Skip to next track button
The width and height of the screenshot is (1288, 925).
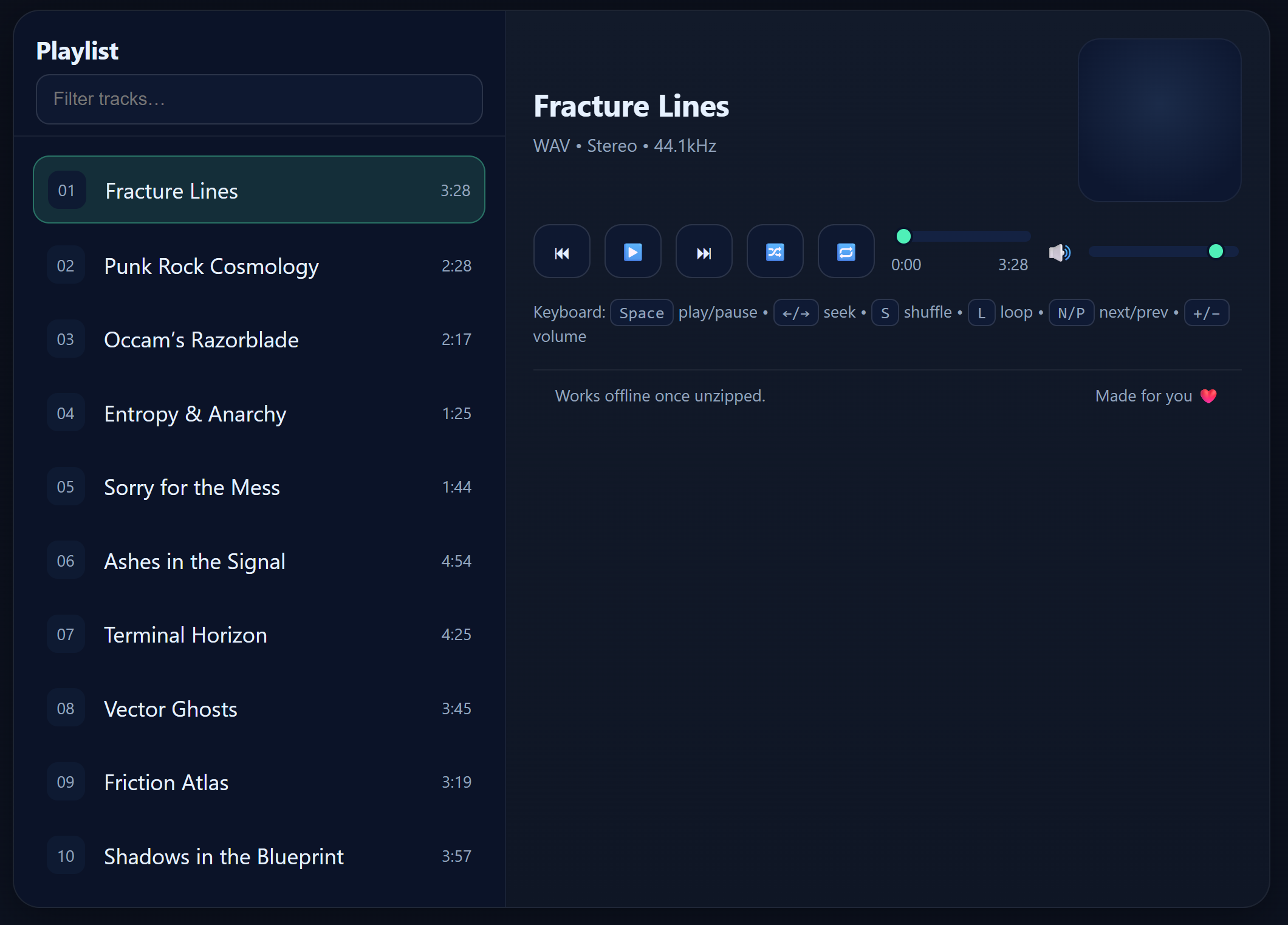(x=704, y=252)
